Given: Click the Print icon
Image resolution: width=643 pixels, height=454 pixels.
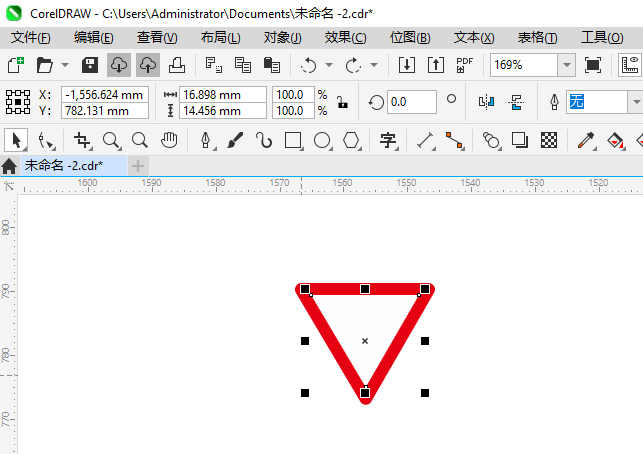Looking at the screenshot, I should [x=177, y=65].
